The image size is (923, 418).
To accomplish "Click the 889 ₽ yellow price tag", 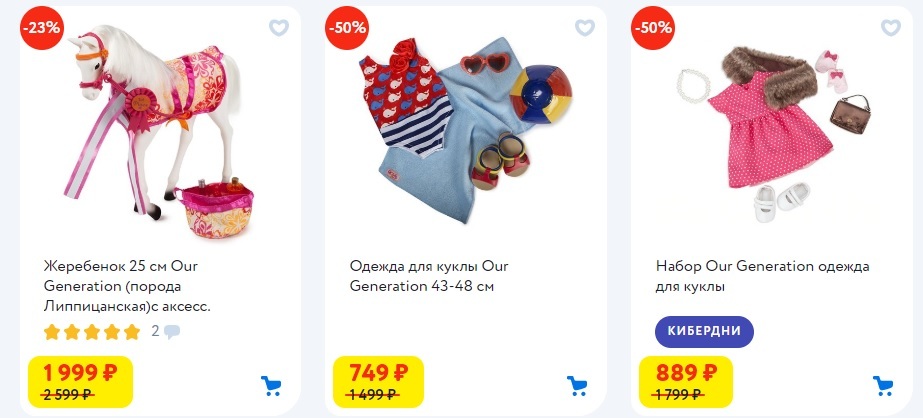I will [x=686, y=381].
